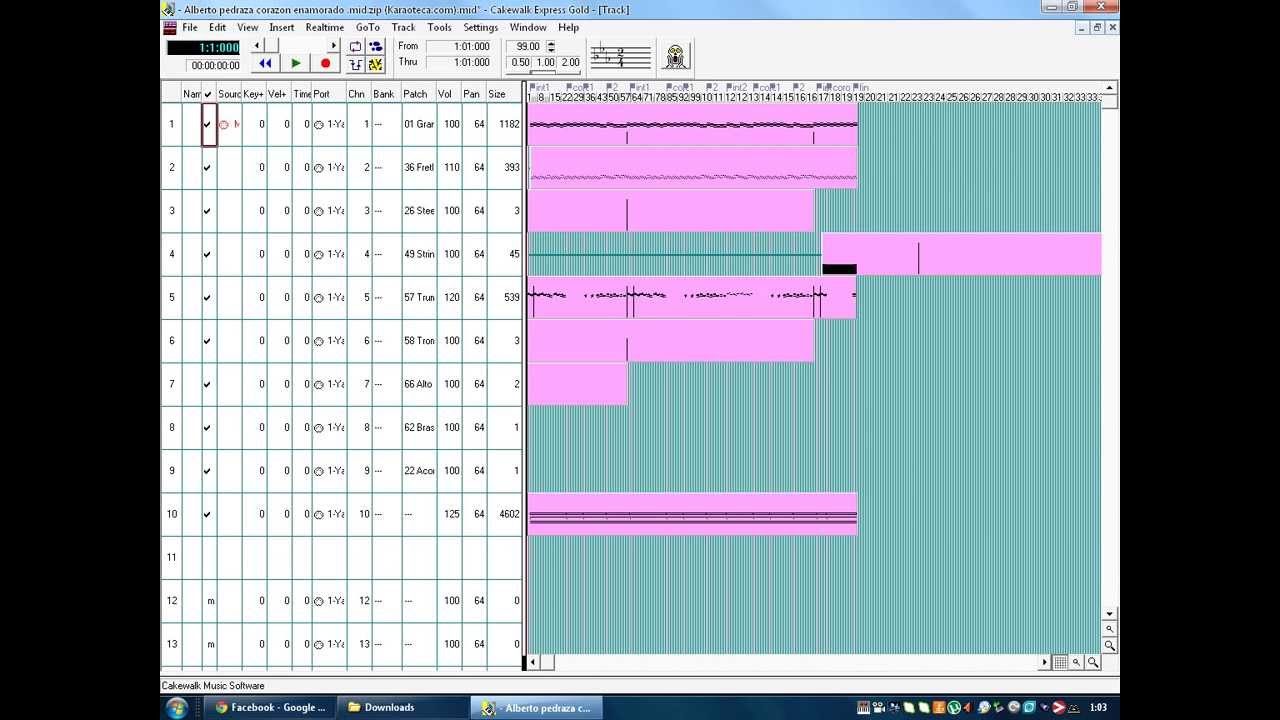Image resolution: width=1280 pixels, height=720 pixels.
Task: Toggle the check mark on track 2
Action: (208, 168)
